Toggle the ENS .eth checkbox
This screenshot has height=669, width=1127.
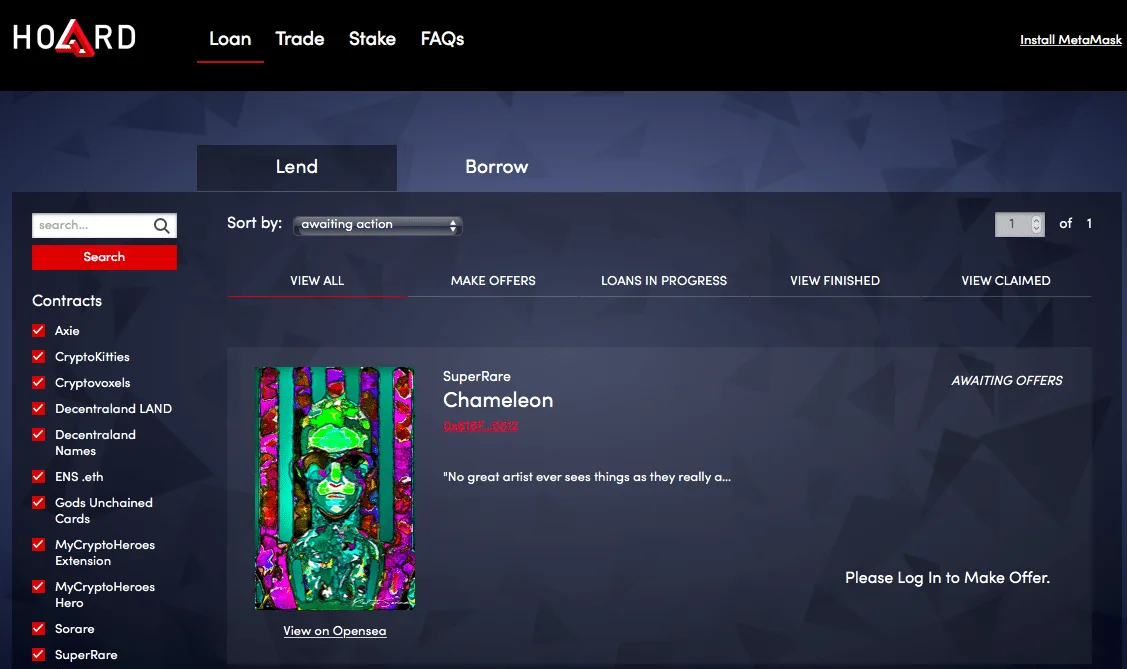click(39, 476)
